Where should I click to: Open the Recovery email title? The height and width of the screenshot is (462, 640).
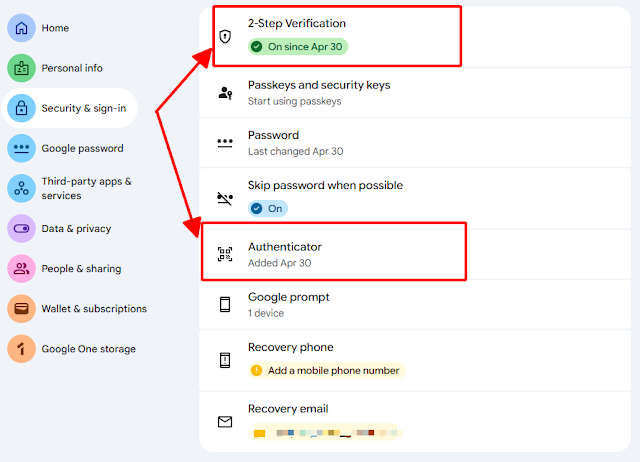point(288,409)
